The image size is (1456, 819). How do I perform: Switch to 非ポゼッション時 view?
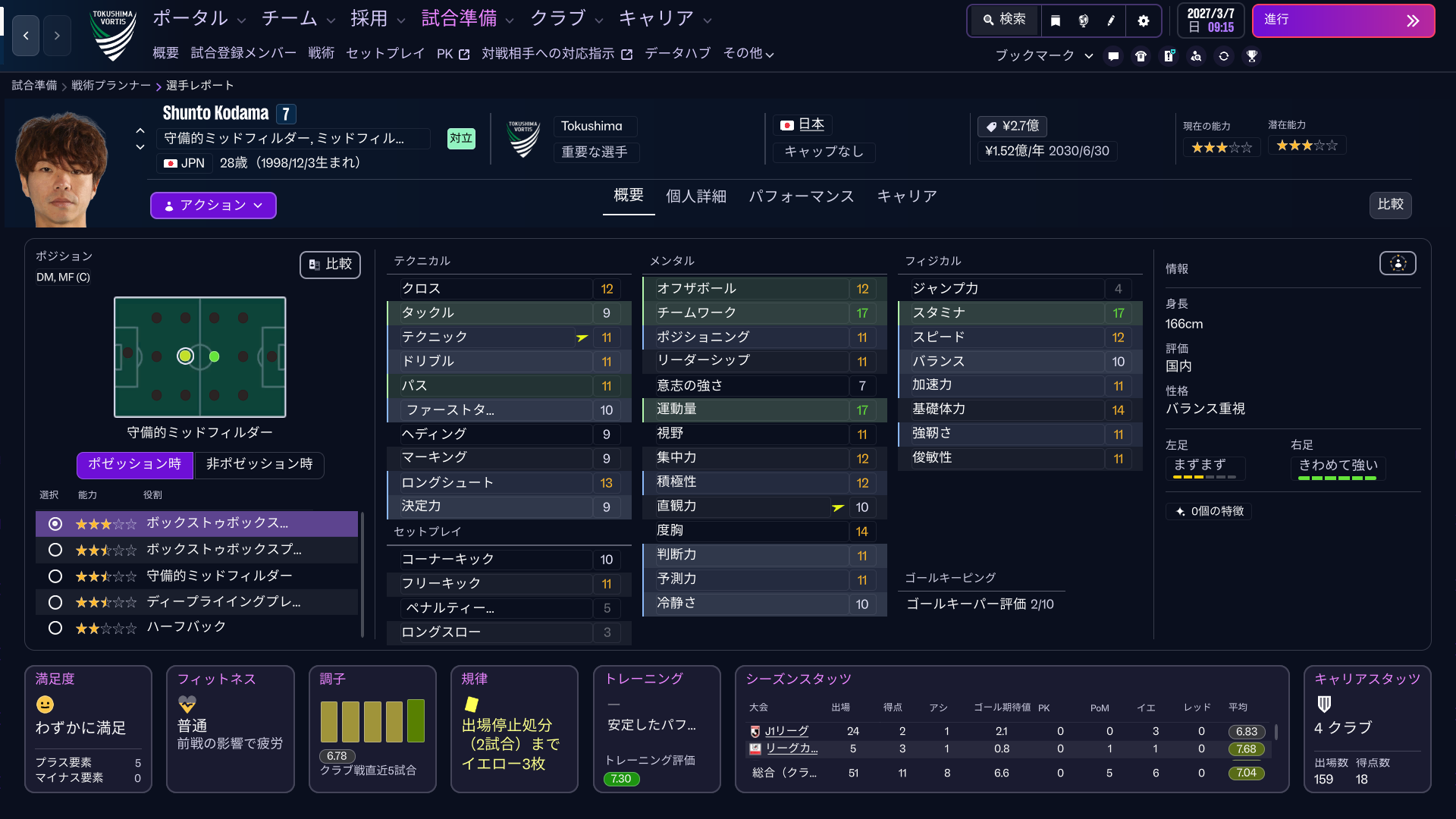tap(259, 464)
